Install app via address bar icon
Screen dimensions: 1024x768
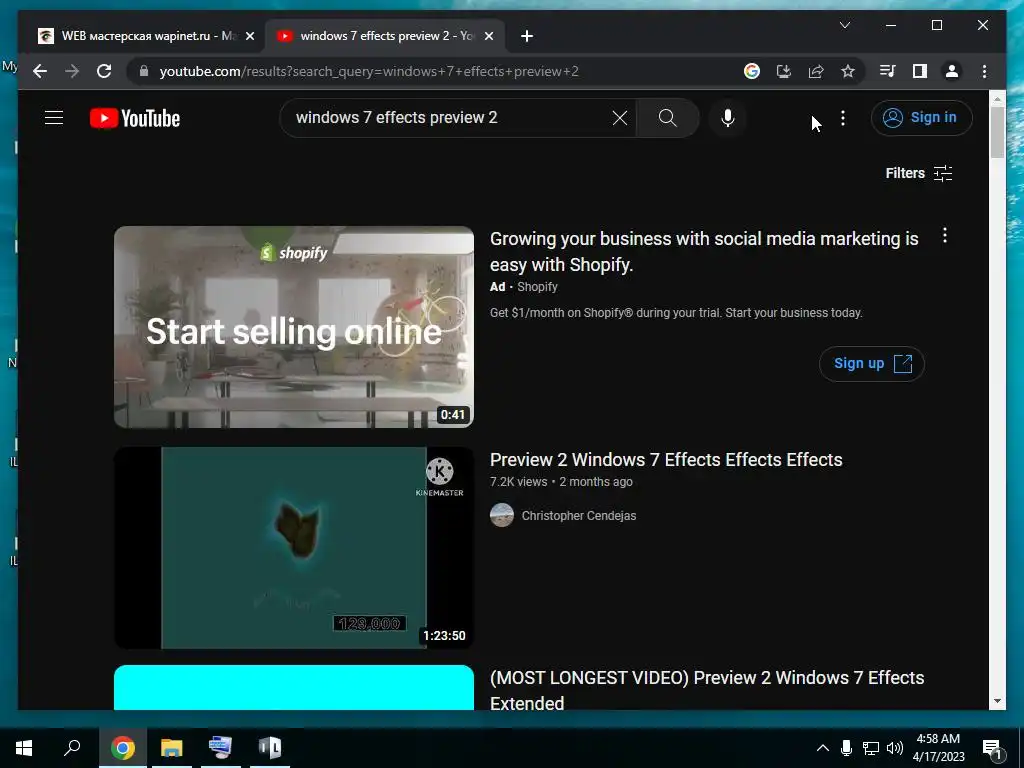tap(784, 71)
